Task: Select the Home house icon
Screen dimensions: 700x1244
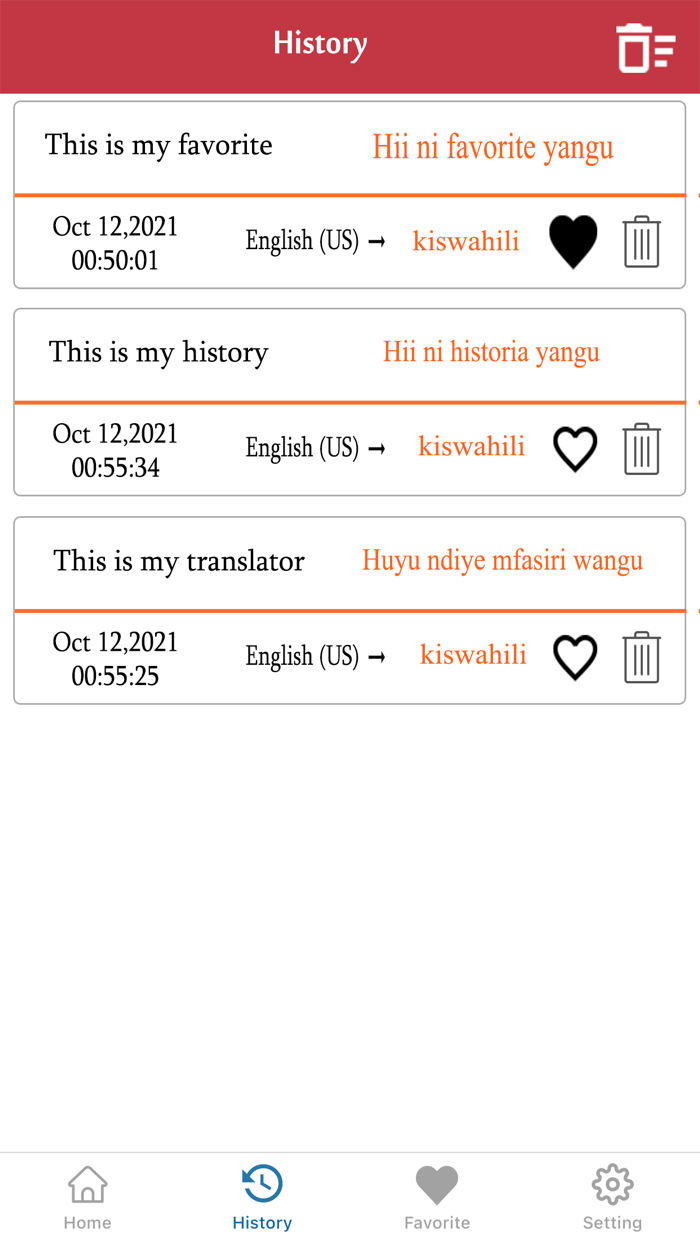Action: tap(87, 1183)
